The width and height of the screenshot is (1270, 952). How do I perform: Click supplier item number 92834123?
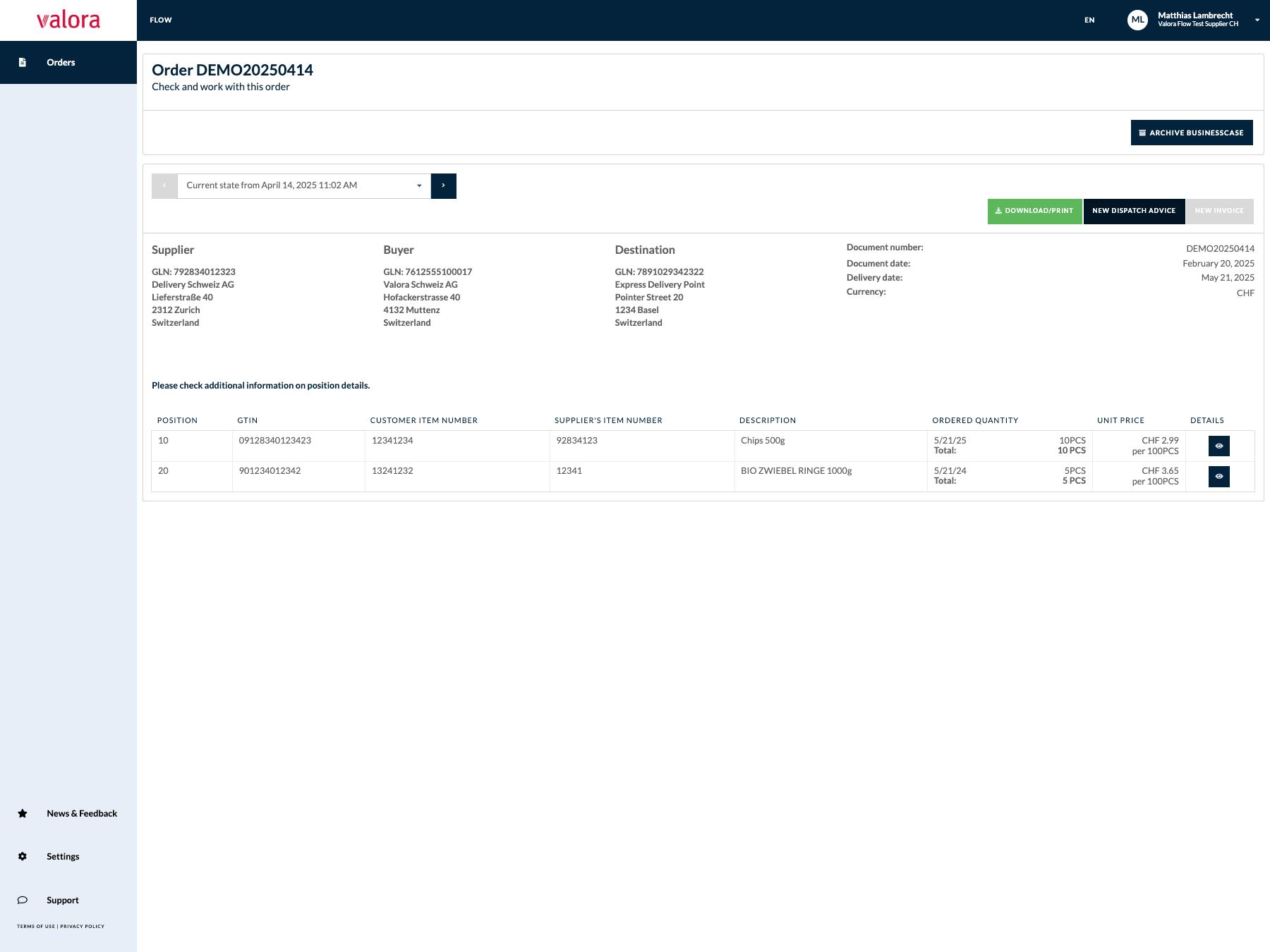pos(576,441)
